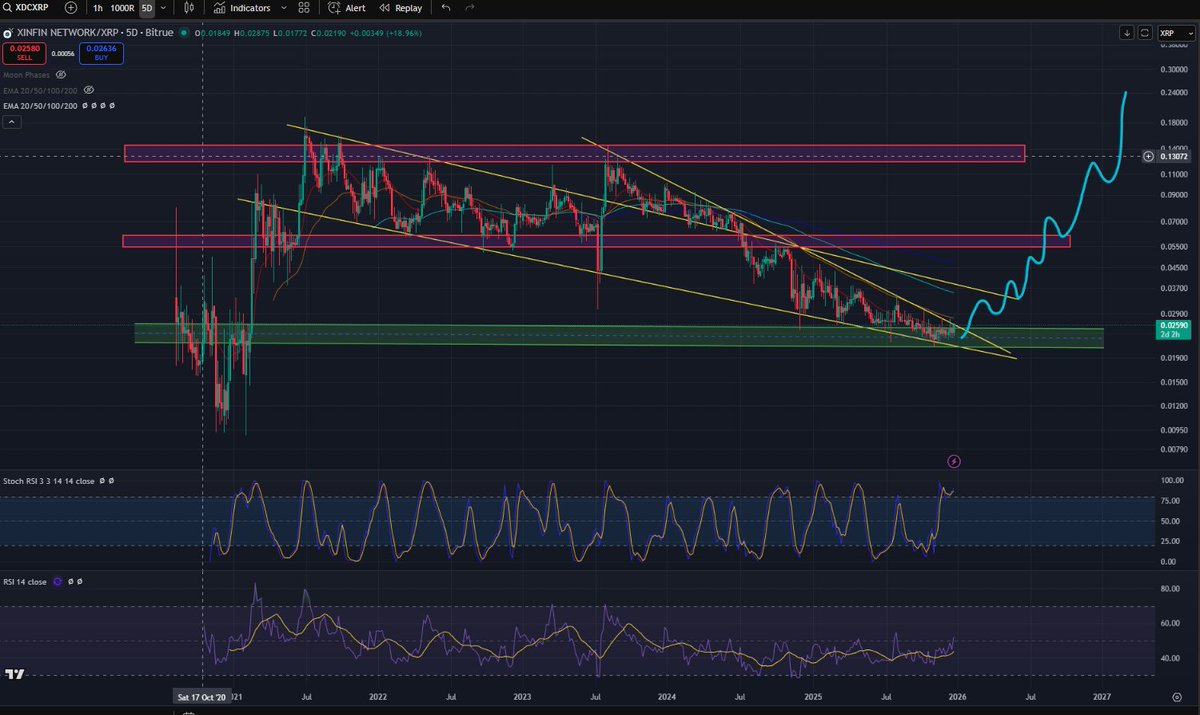Image resolution: width=1200 pixels, height=715 pixels.
Task: Click the plus icon to add a symbol
Action: point(70,7)
